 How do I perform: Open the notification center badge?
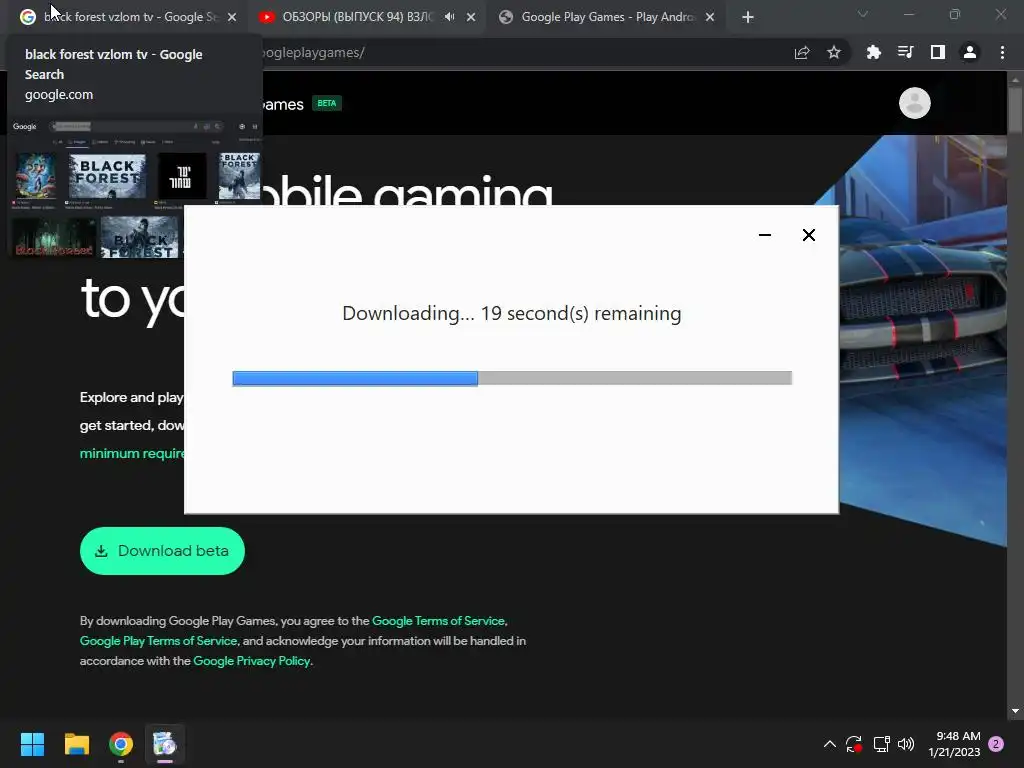pos(996,744)
